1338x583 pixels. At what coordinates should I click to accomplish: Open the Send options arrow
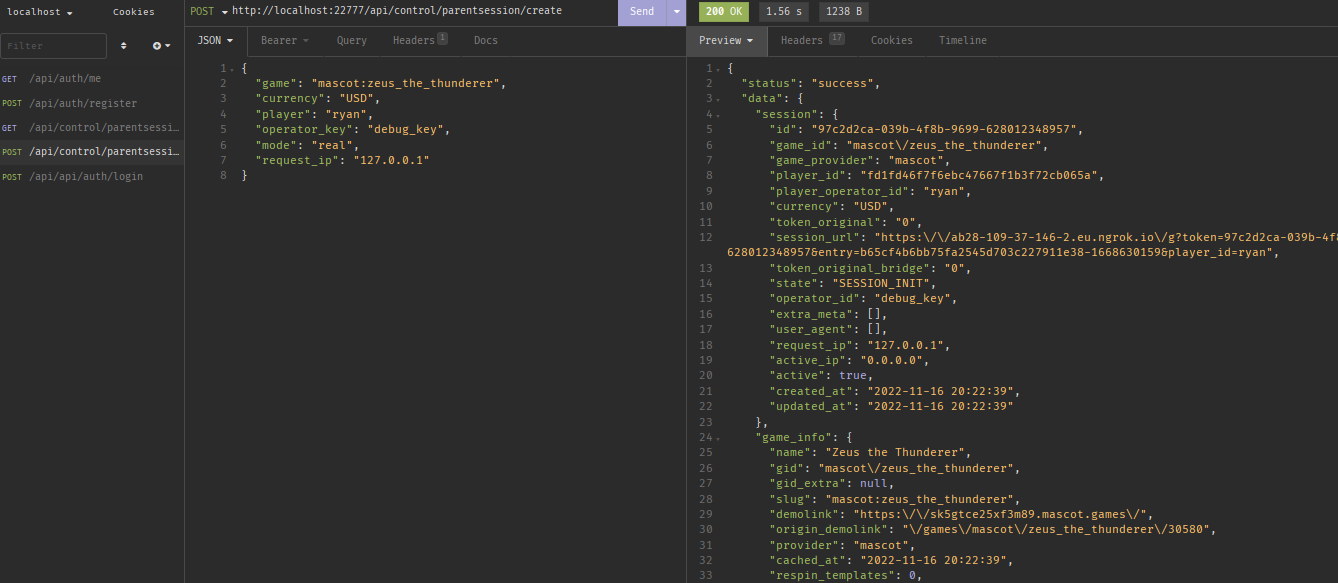click(x=676, y=12)
